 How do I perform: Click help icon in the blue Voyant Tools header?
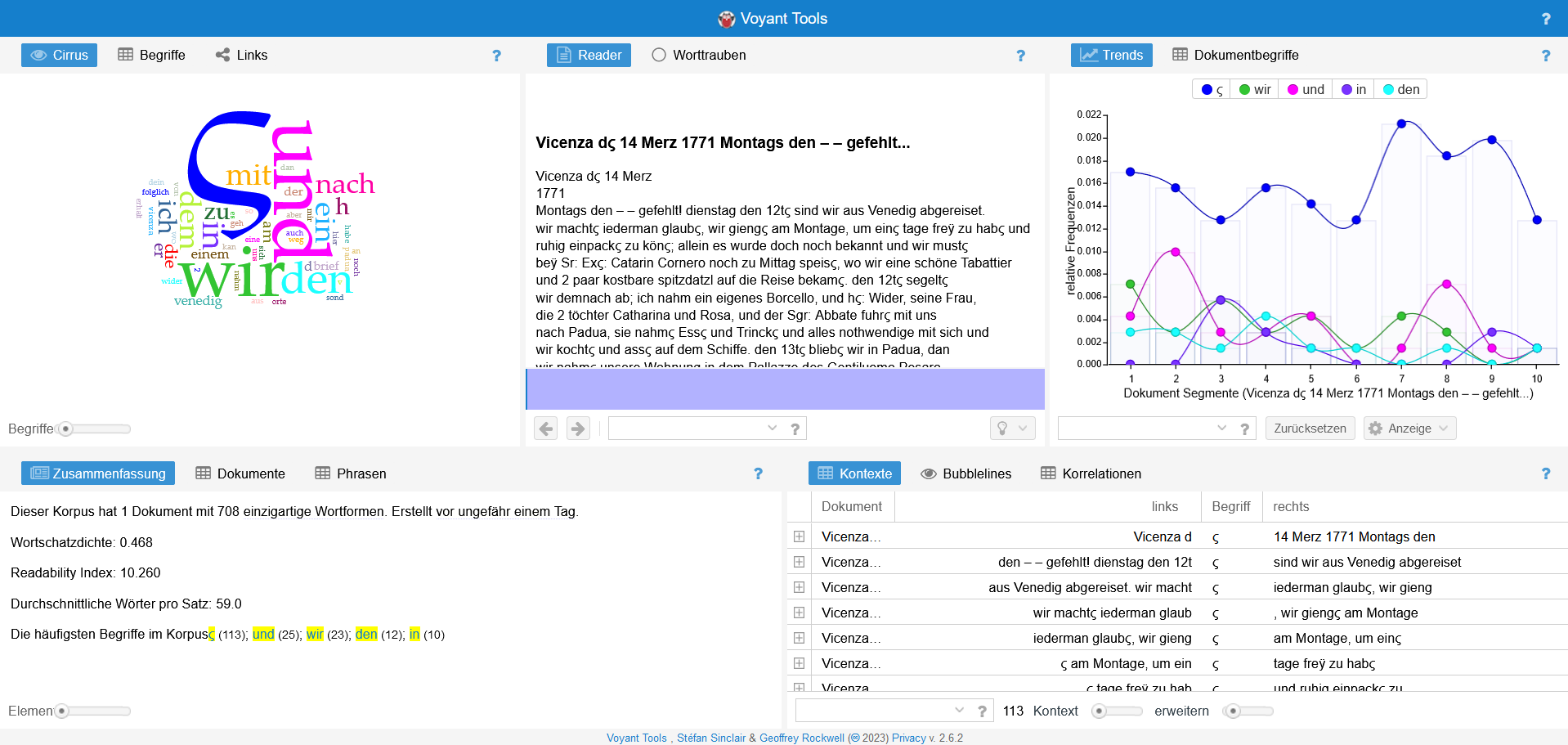coord(1545,19)
